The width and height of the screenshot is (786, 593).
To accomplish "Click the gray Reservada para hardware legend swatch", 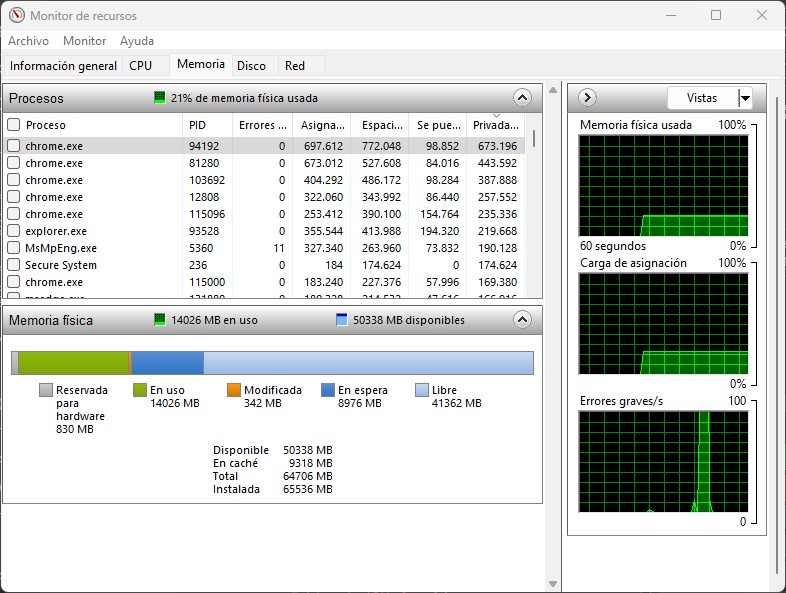I will tap(46, 390).
